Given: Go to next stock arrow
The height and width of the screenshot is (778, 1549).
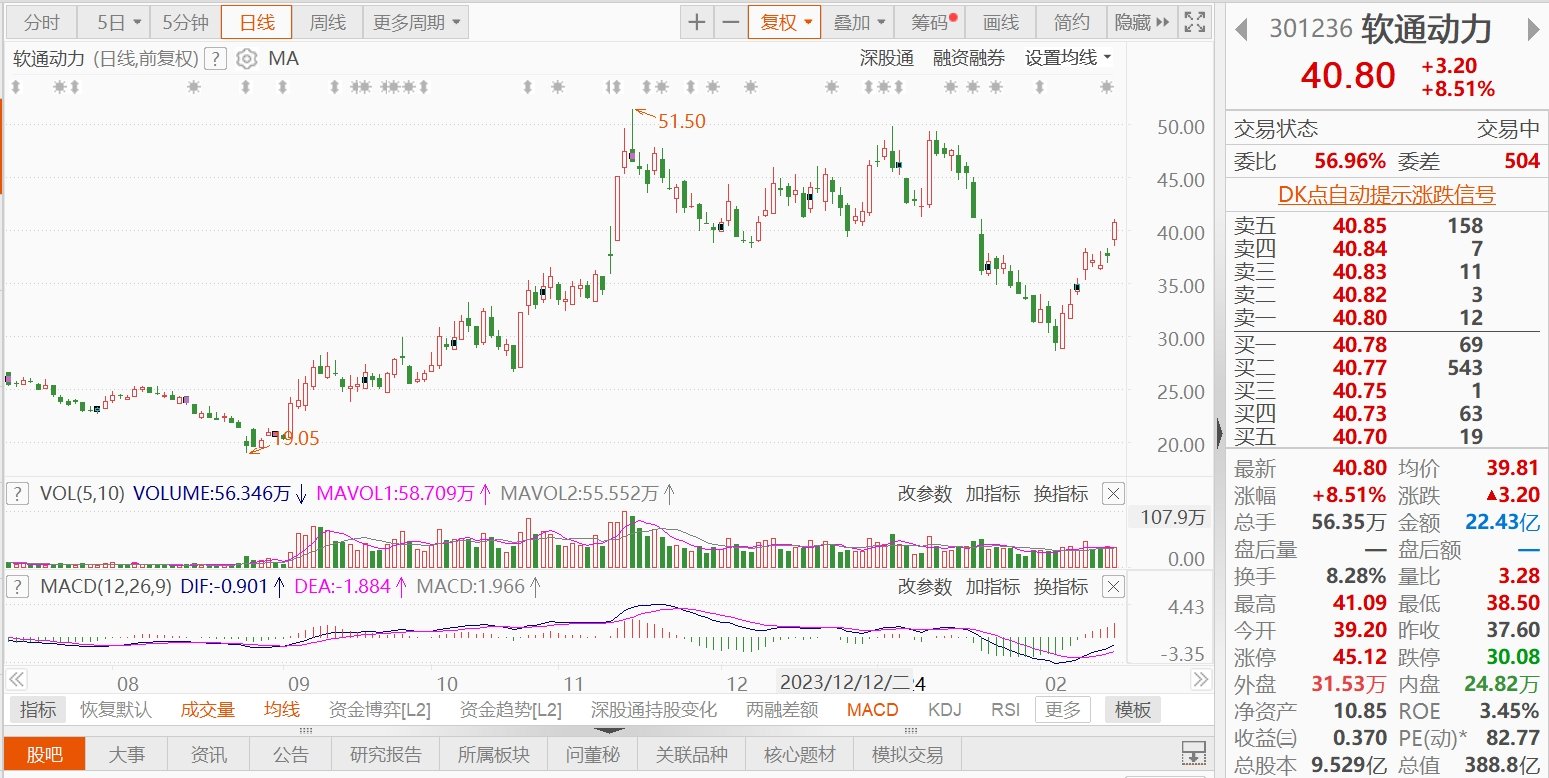Looking at the screenshot, I should (1533, 31).
